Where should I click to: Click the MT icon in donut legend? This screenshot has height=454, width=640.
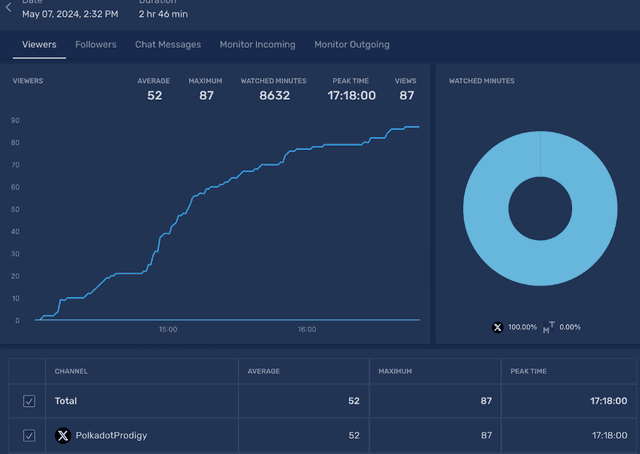pyautogui.click(x=549, y=327)
